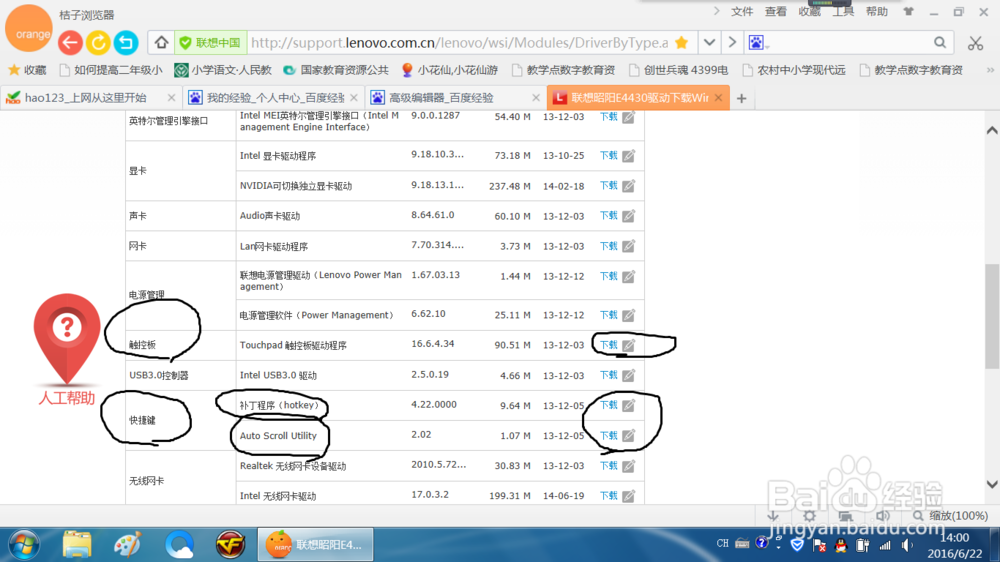Open the address bar history dropdown
The width and height of the screenshot is (1000, 562).
point(709,43)
